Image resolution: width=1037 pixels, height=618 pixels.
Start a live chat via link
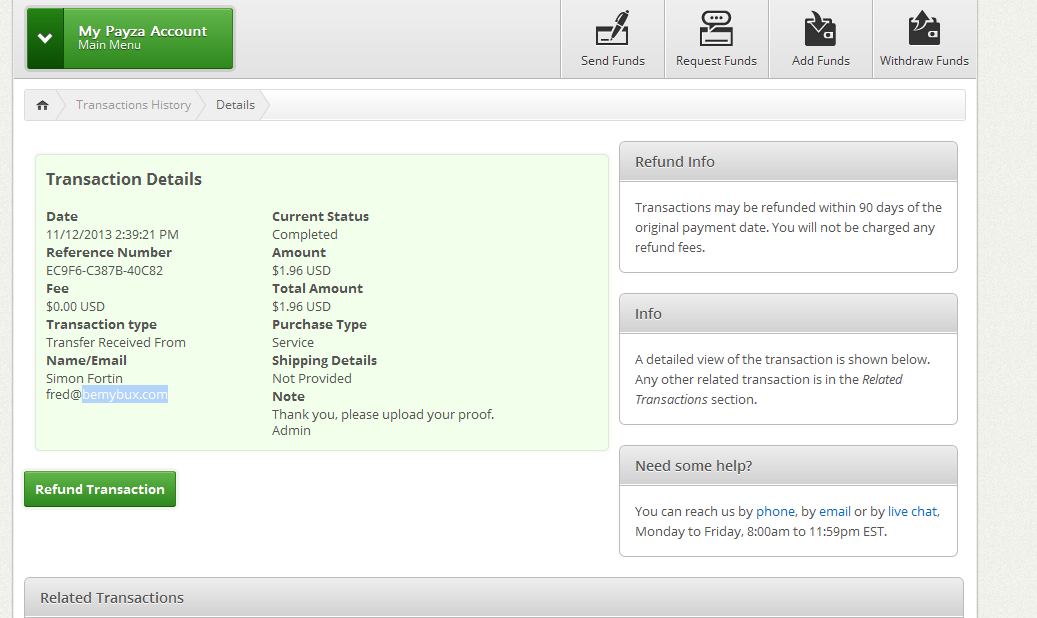click(912, 511)
